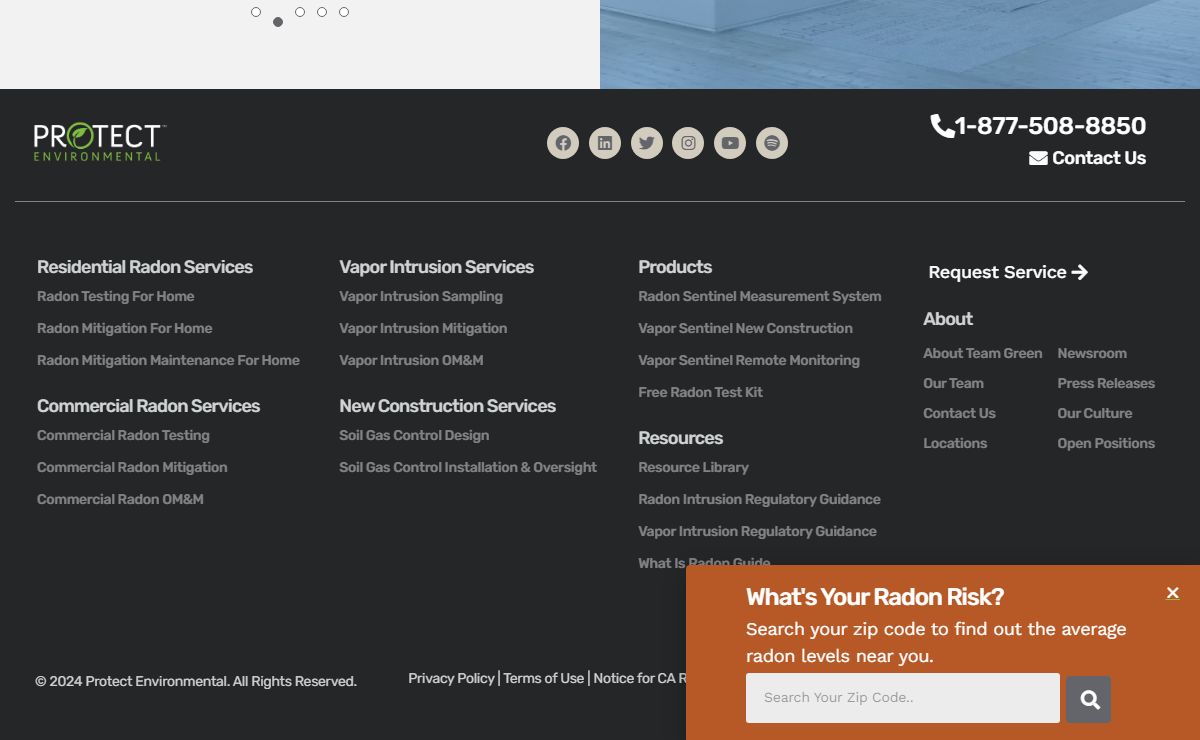Open Vapor Intrusion Services heading
Viewport: 1200px width, 740px height.
click(436, 267)
